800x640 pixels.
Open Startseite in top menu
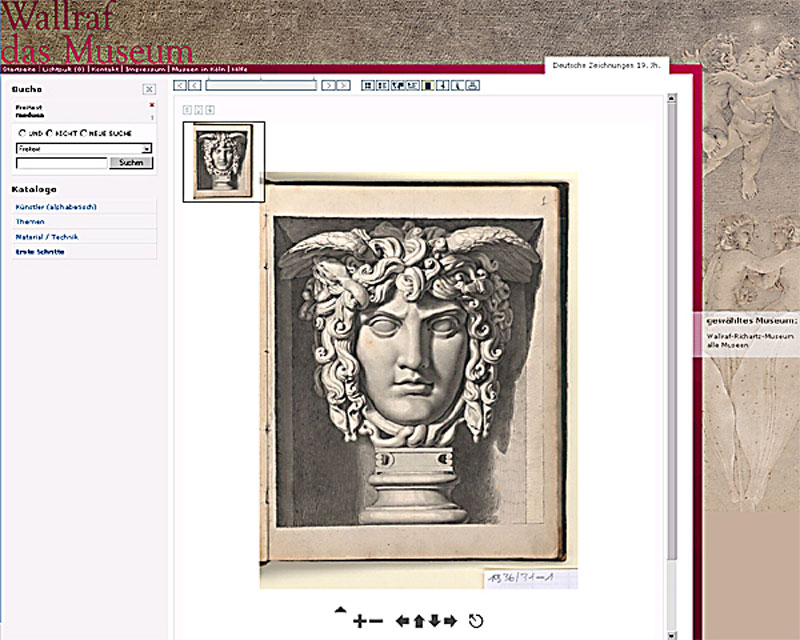[19, 69]
